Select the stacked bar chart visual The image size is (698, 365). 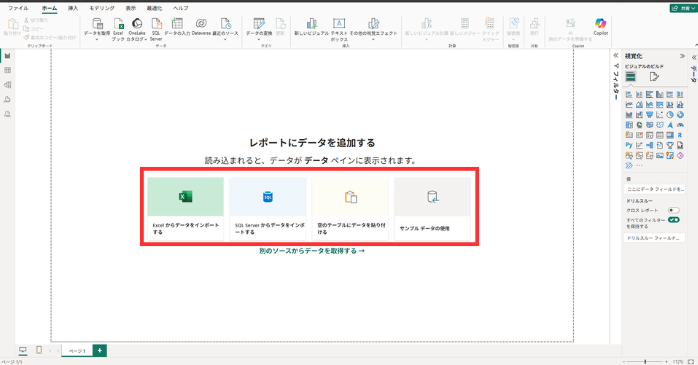tap(629, 94)
